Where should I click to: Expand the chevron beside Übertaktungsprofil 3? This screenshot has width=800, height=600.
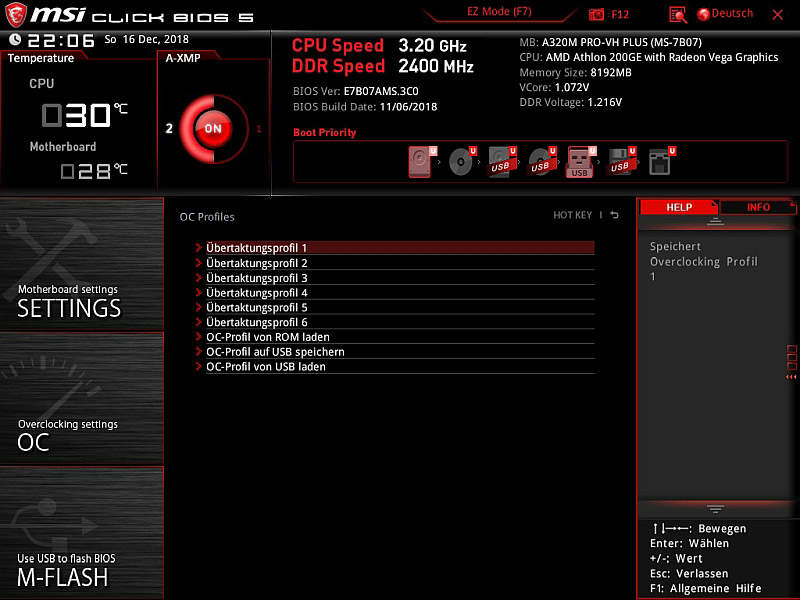click(198, 278)
